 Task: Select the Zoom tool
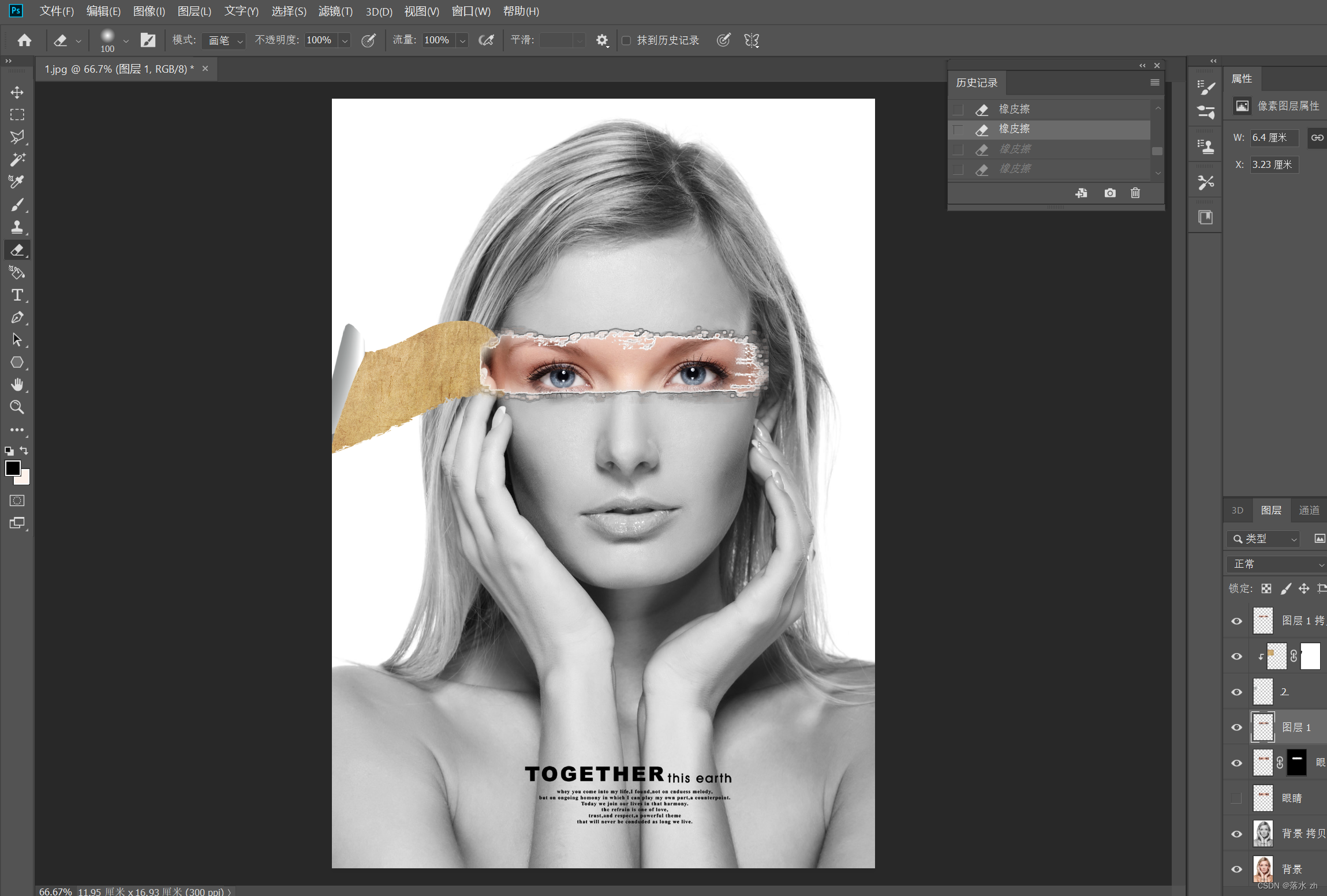click(x=17, y=407)
